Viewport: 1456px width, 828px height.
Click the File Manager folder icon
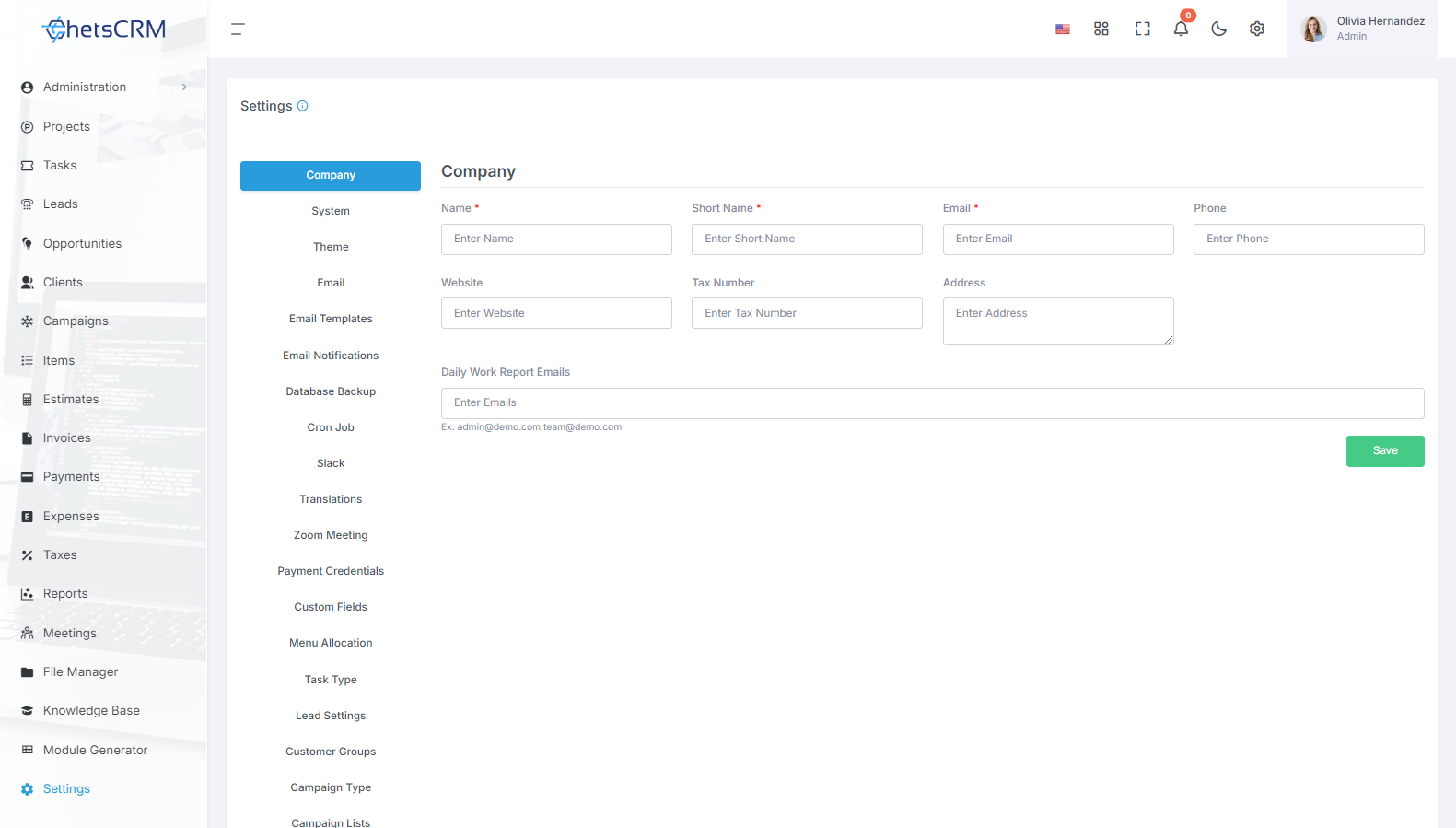click(27, 672)
